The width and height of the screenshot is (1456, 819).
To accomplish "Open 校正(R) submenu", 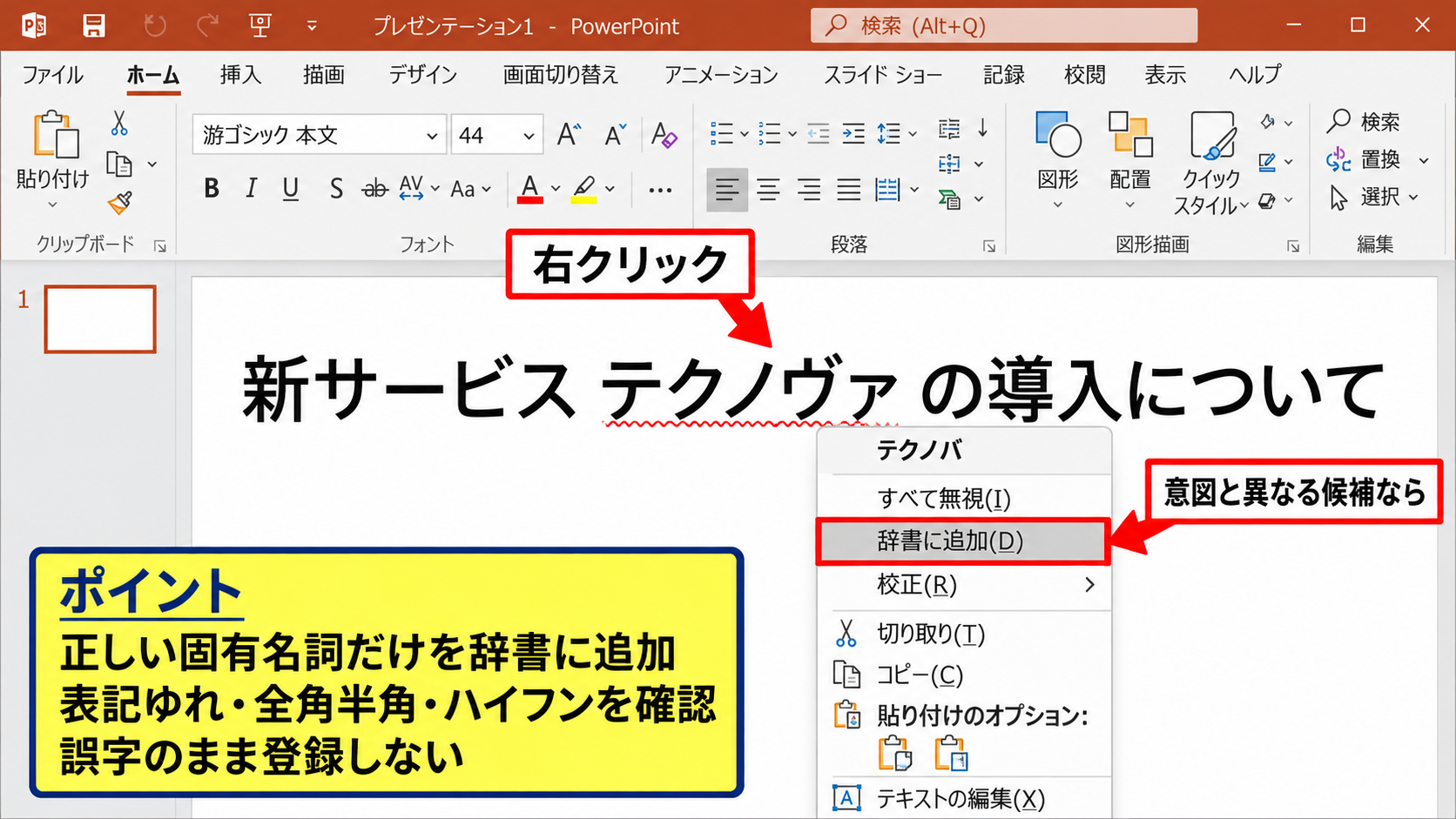I will (x=965, y=585).
